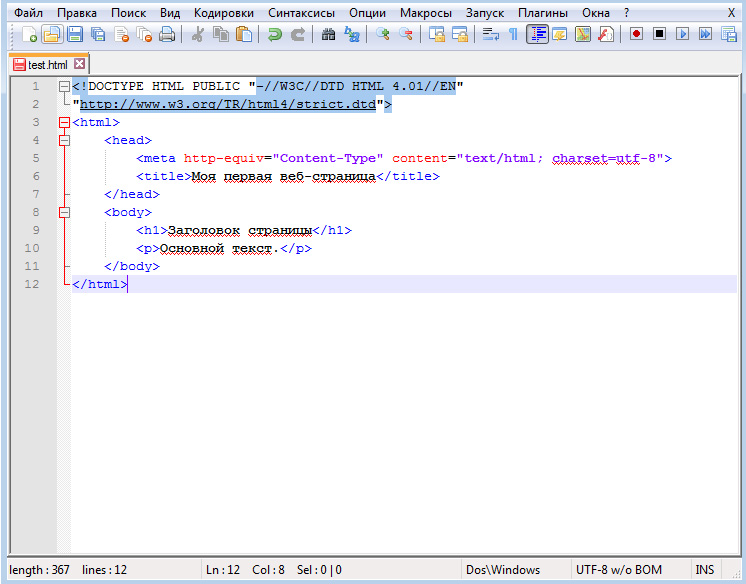Click the w3.org strict.dtd link
The height and width of the screenshot is (584, 746).
228,104
